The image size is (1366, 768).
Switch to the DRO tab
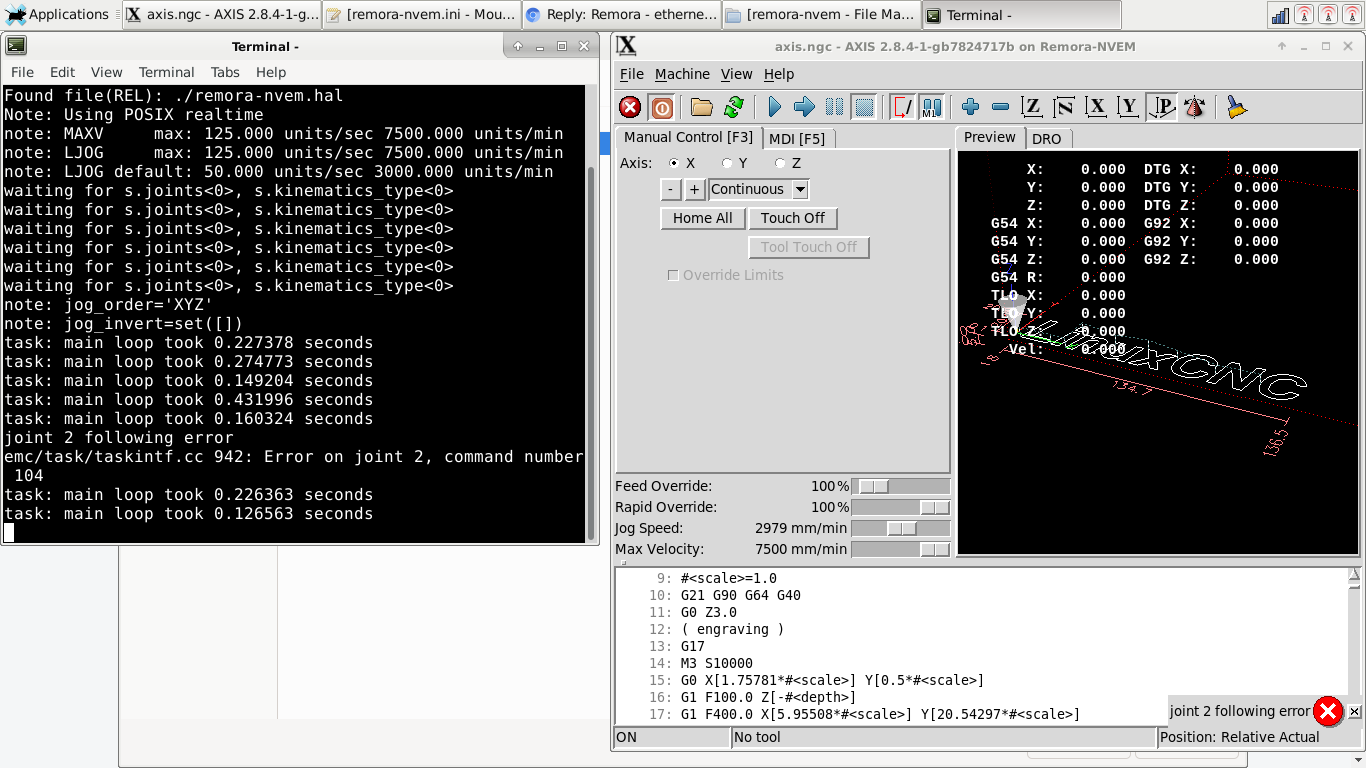pos(1046,139)
